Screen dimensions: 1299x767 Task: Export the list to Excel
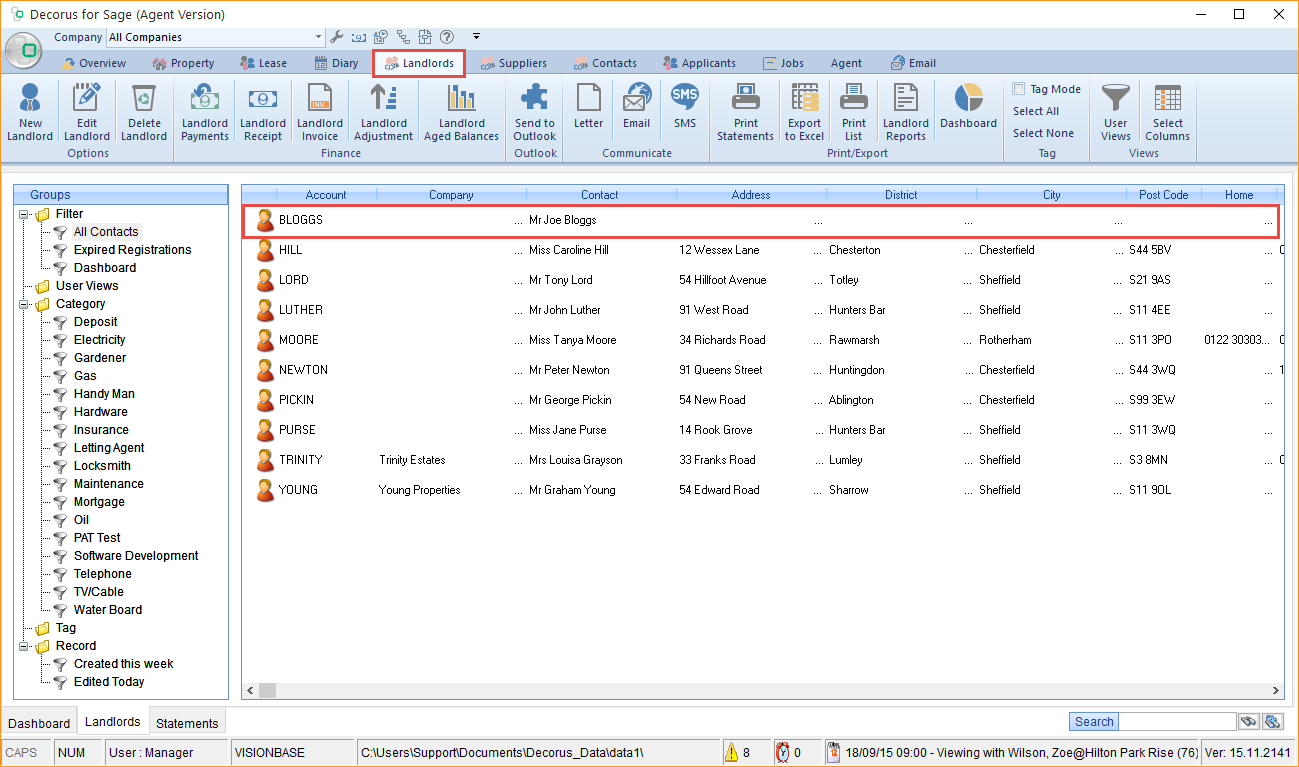(x=805, y=112)
